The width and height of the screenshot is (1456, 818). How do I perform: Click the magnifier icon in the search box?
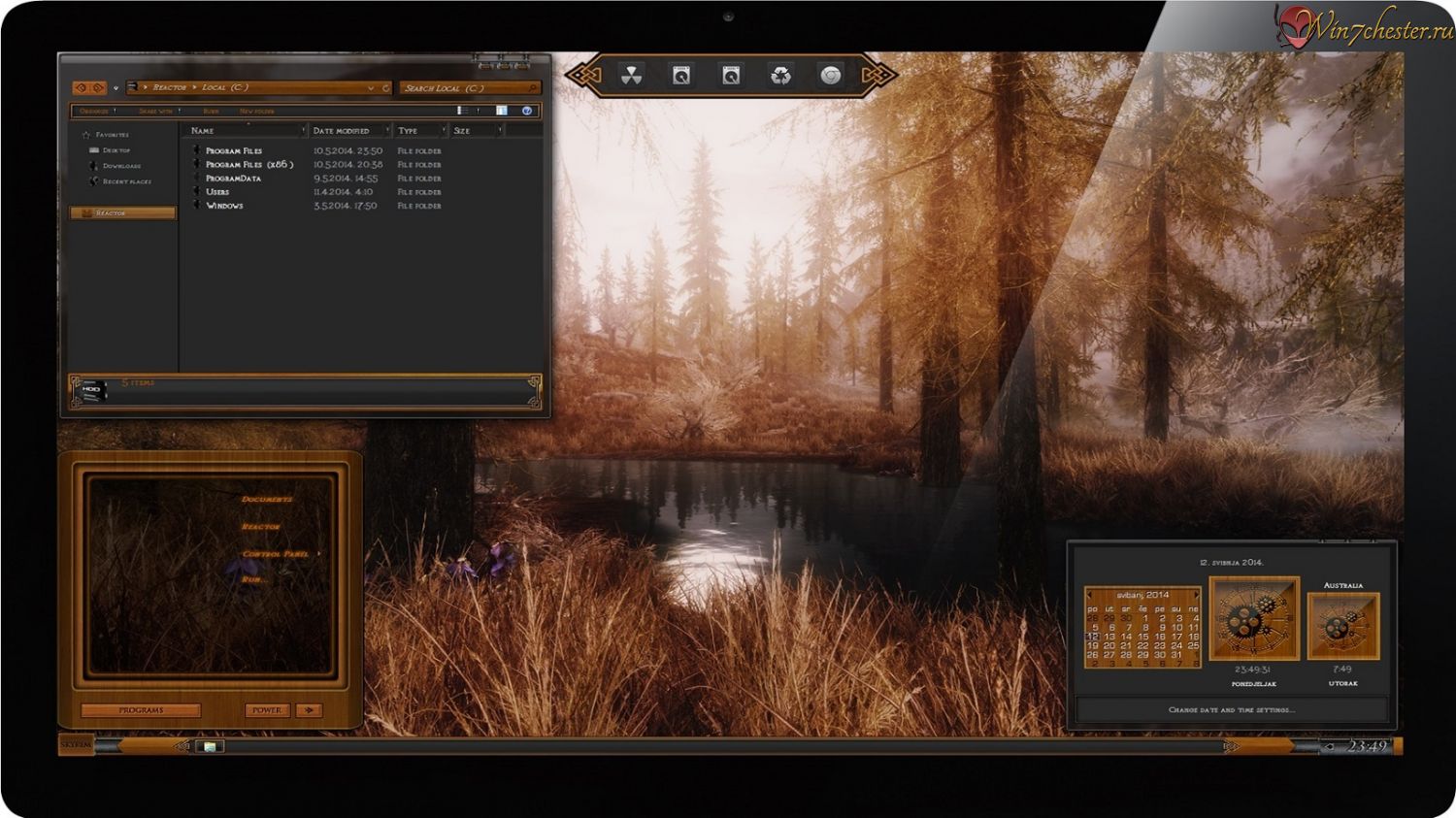pyautogui.click(x=533, y=88)
